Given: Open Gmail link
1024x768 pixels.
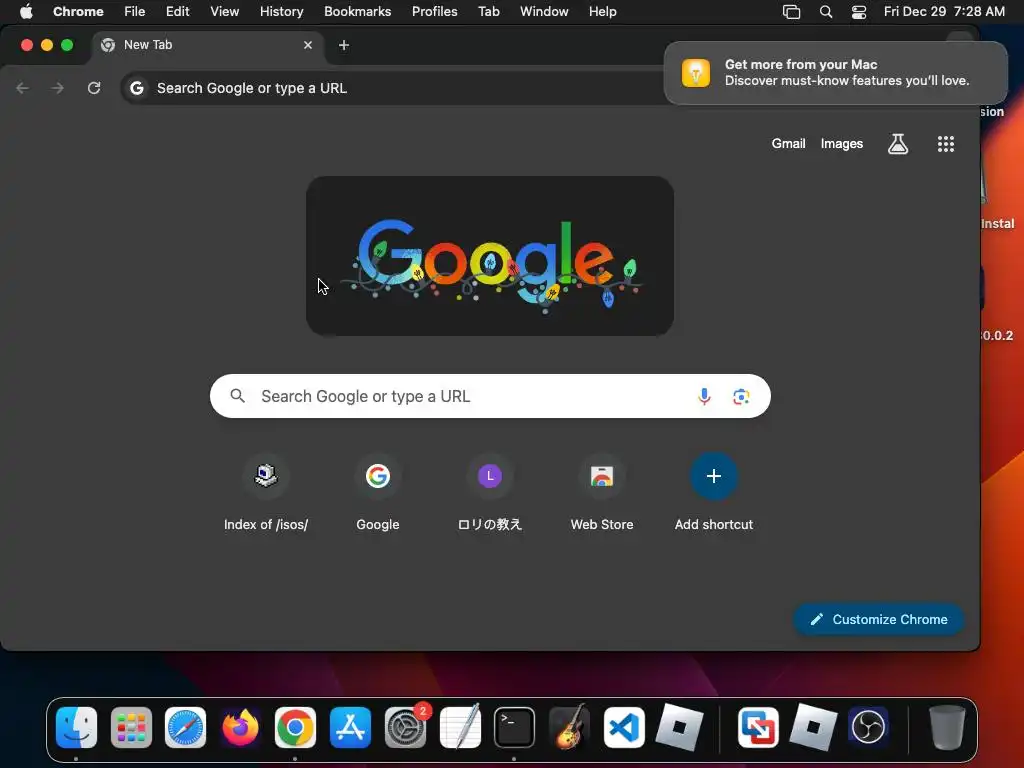Looking at the screenshot, I should pyautogui.click(x=788, y=144).
